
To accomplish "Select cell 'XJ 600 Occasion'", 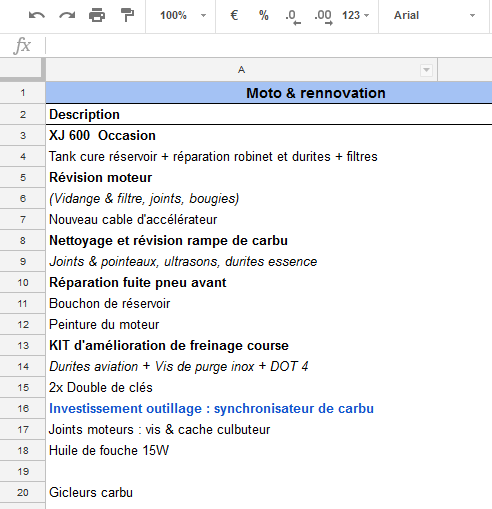I will (x=241, y=135).
